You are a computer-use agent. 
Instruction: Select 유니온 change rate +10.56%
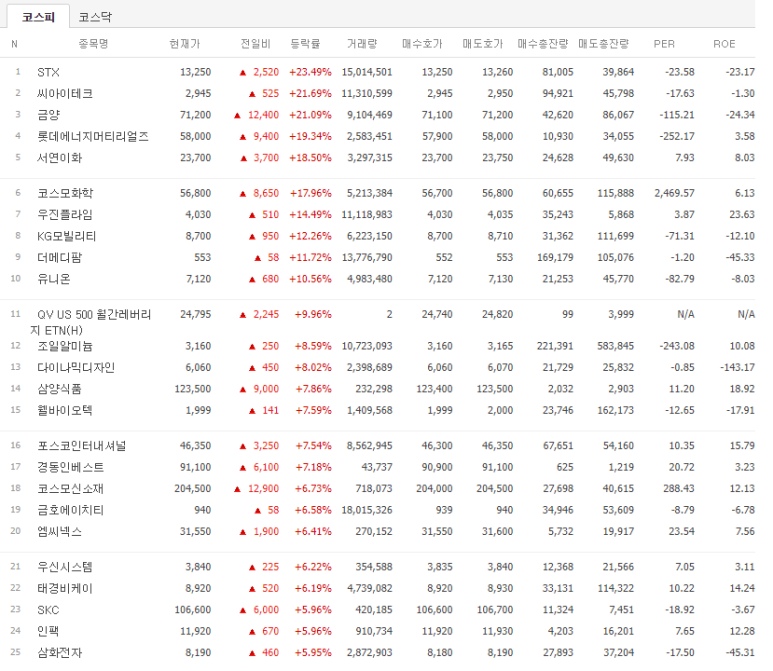(x=311, y=279)
